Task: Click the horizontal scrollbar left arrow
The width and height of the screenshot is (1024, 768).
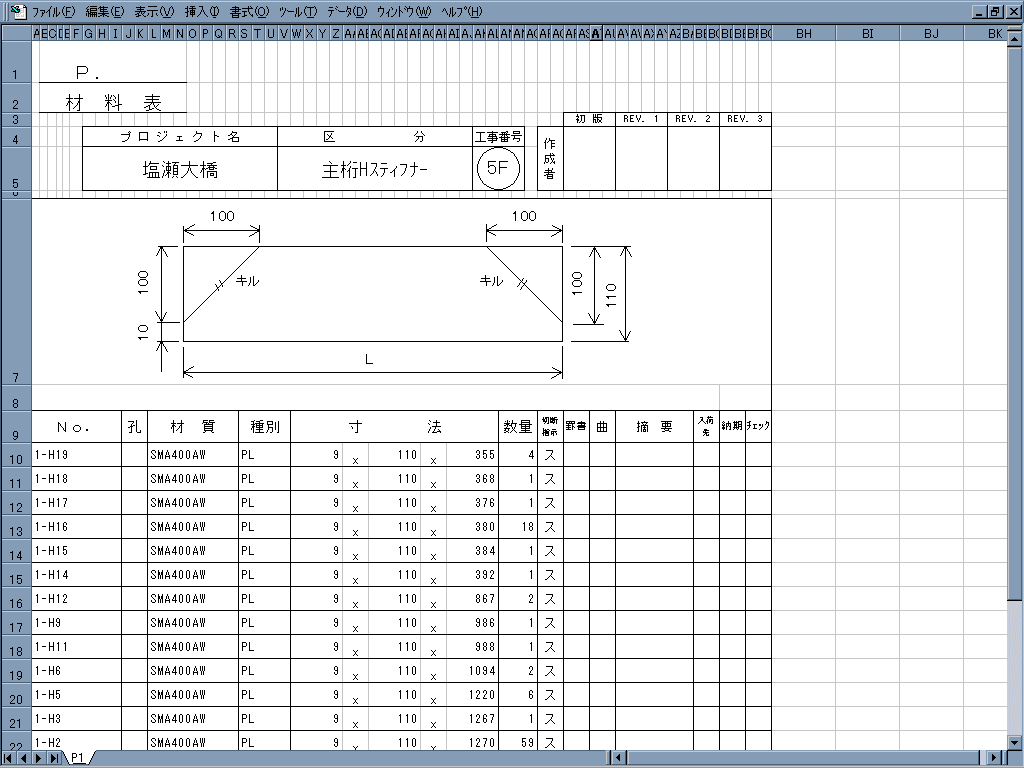Action: (x=619, y=758)
